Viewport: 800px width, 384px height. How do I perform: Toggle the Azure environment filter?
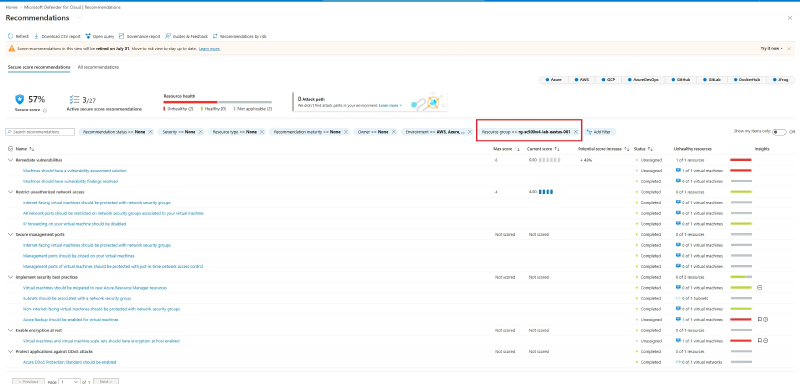click(554, 80)
